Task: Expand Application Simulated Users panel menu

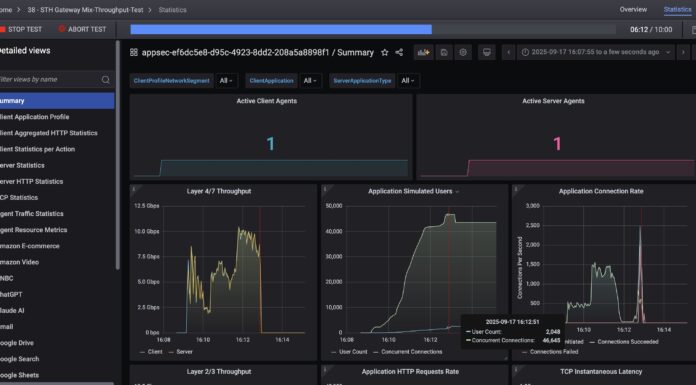Action: point(457,192)
